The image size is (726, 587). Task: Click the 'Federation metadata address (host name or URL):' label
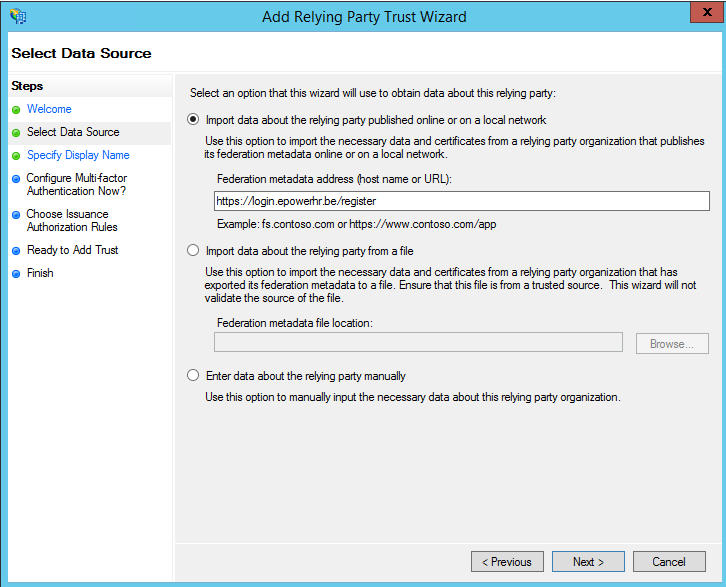click(x=334, y=179)
